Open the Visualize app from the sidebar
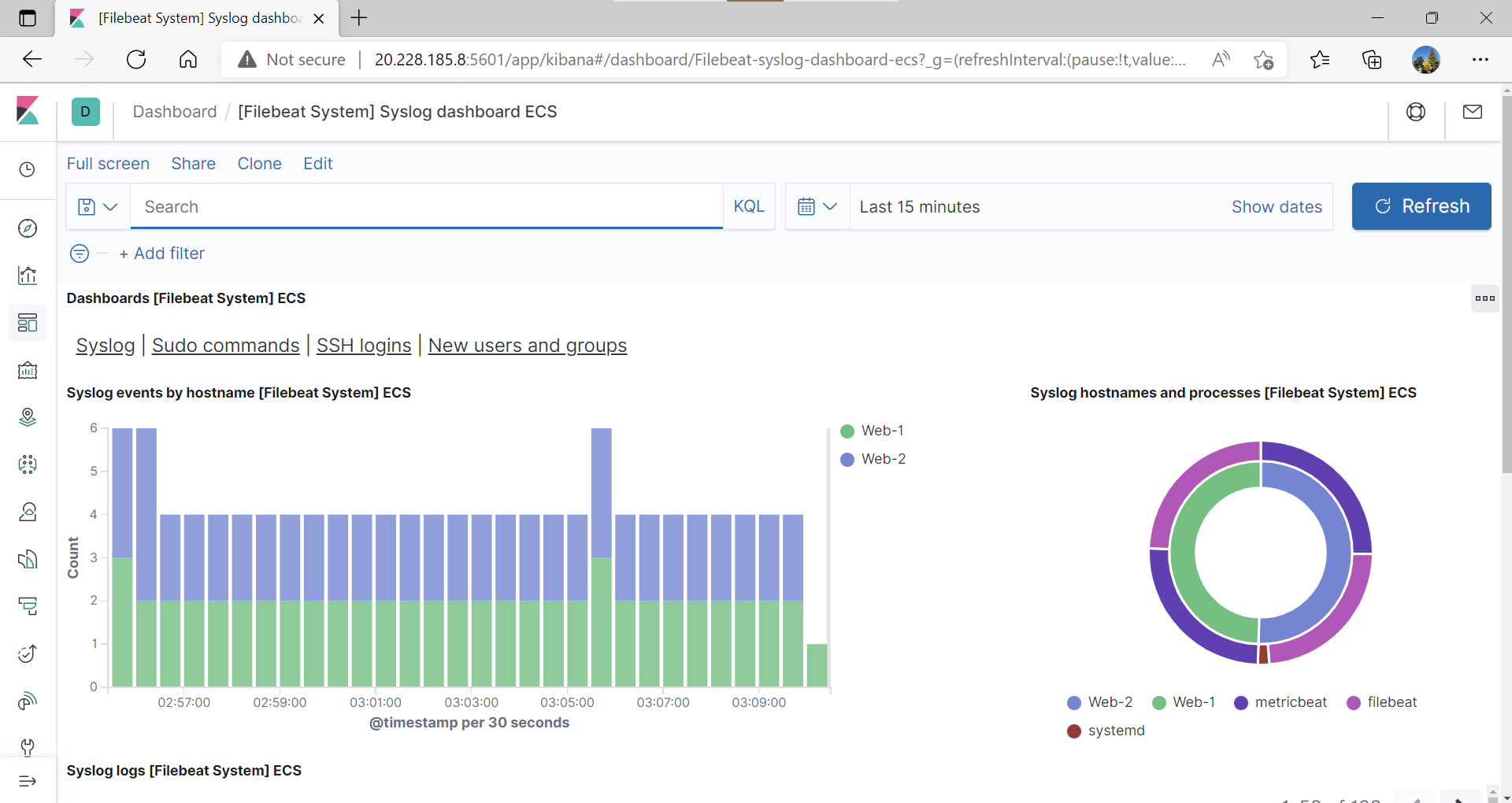The height and width of the screenshot is (803, 1512). point(27,276)
